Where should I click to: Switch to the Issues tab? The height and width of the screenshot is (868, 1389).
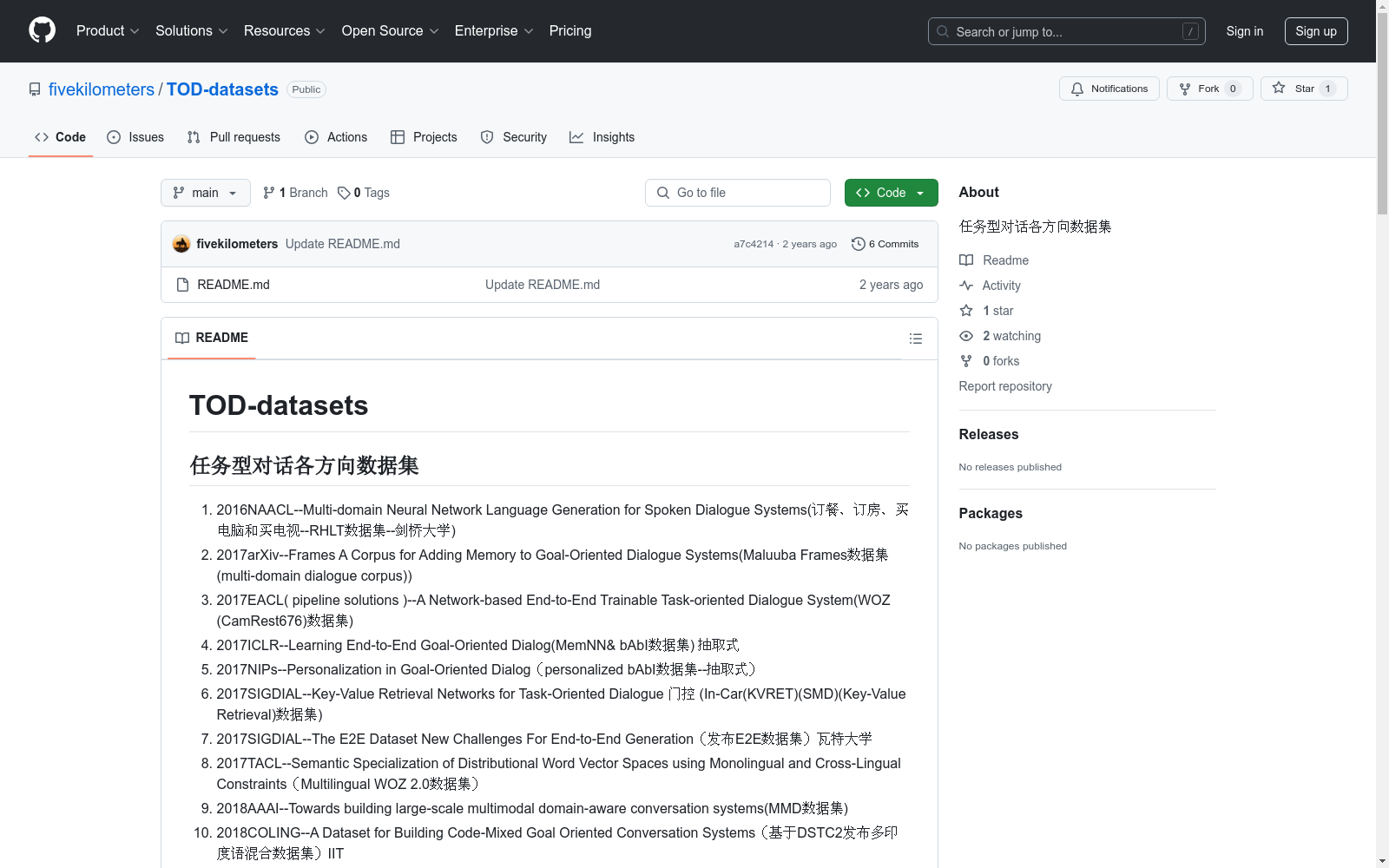coord(135,137)
